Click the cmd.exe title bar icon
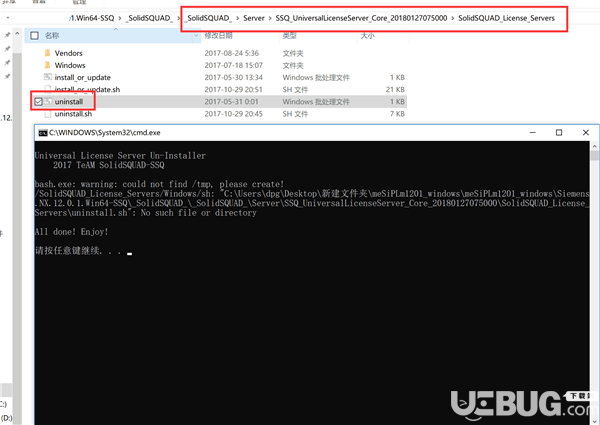The height and width of the screenshot is (425, 600). 43,133
